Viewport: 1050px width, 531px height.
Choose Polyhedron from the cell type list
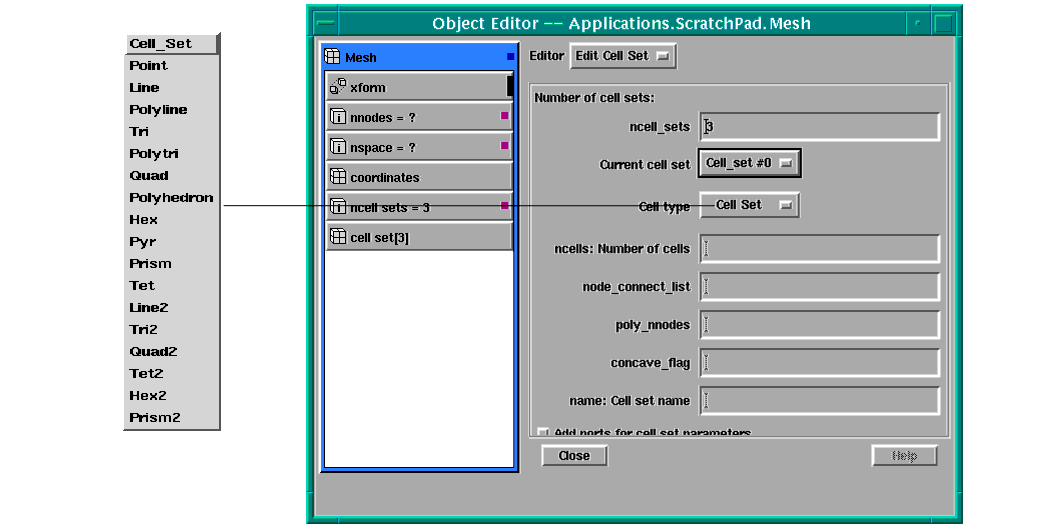171,198
